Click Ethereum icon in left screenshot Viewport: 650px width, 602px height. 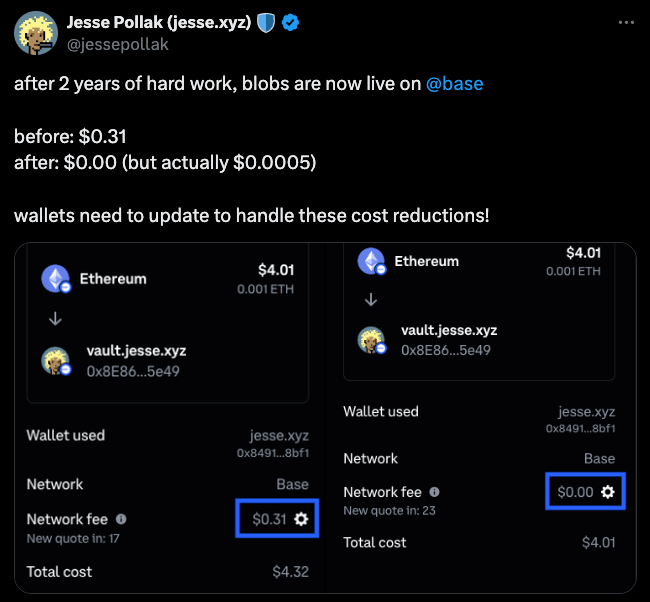(x=55, y=278)
